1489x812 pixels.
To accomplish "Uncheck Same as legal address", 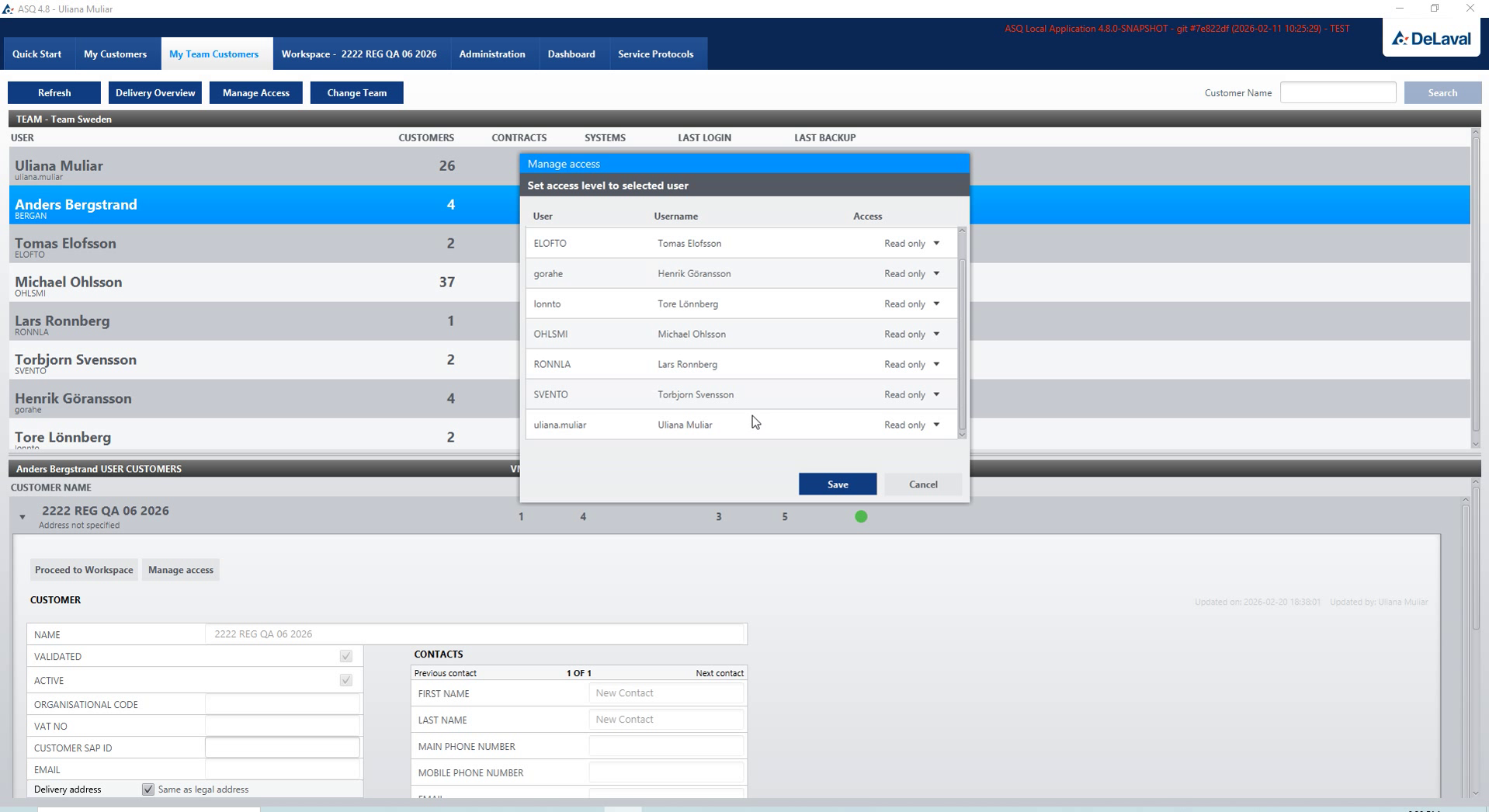I will (x=148, y=789).
